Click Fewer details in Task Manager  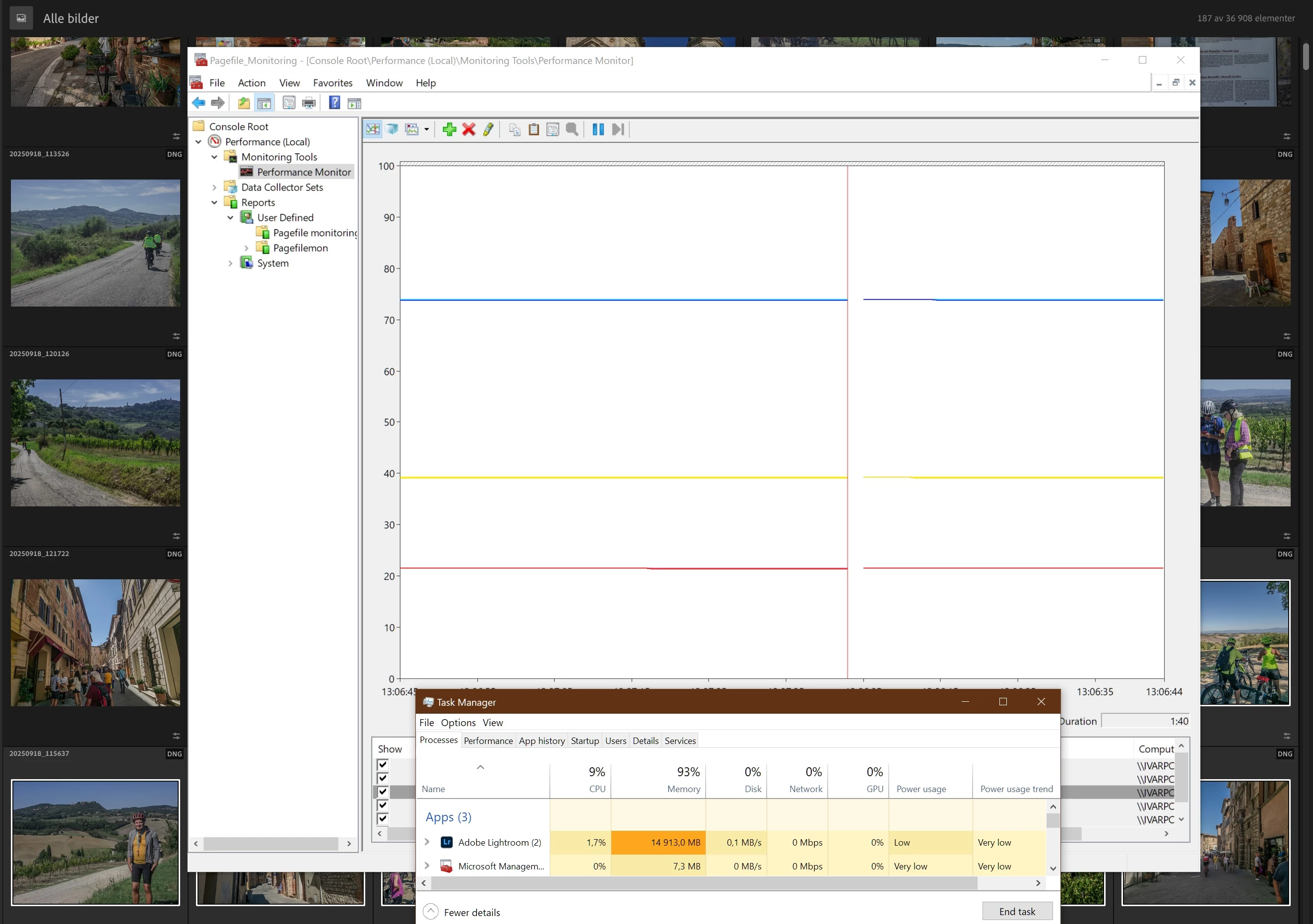coord(471,913)
